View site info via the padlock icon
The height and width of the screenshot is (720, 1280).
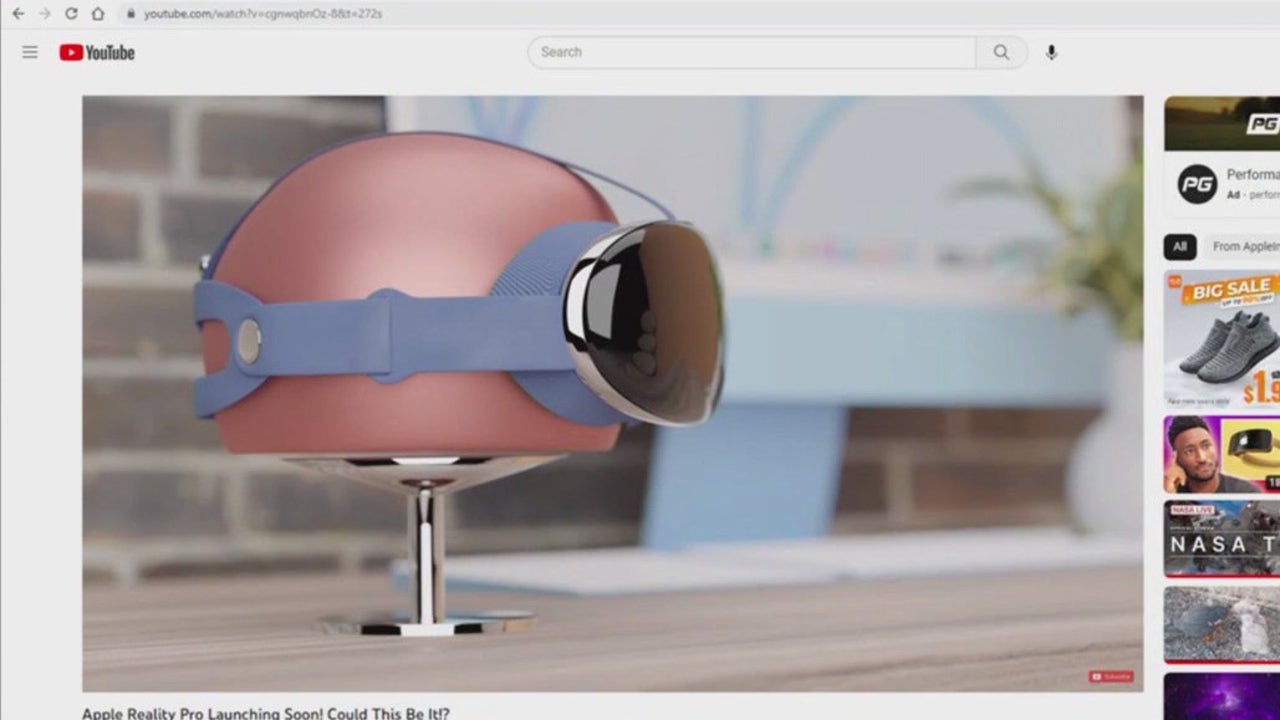[130, 14]
